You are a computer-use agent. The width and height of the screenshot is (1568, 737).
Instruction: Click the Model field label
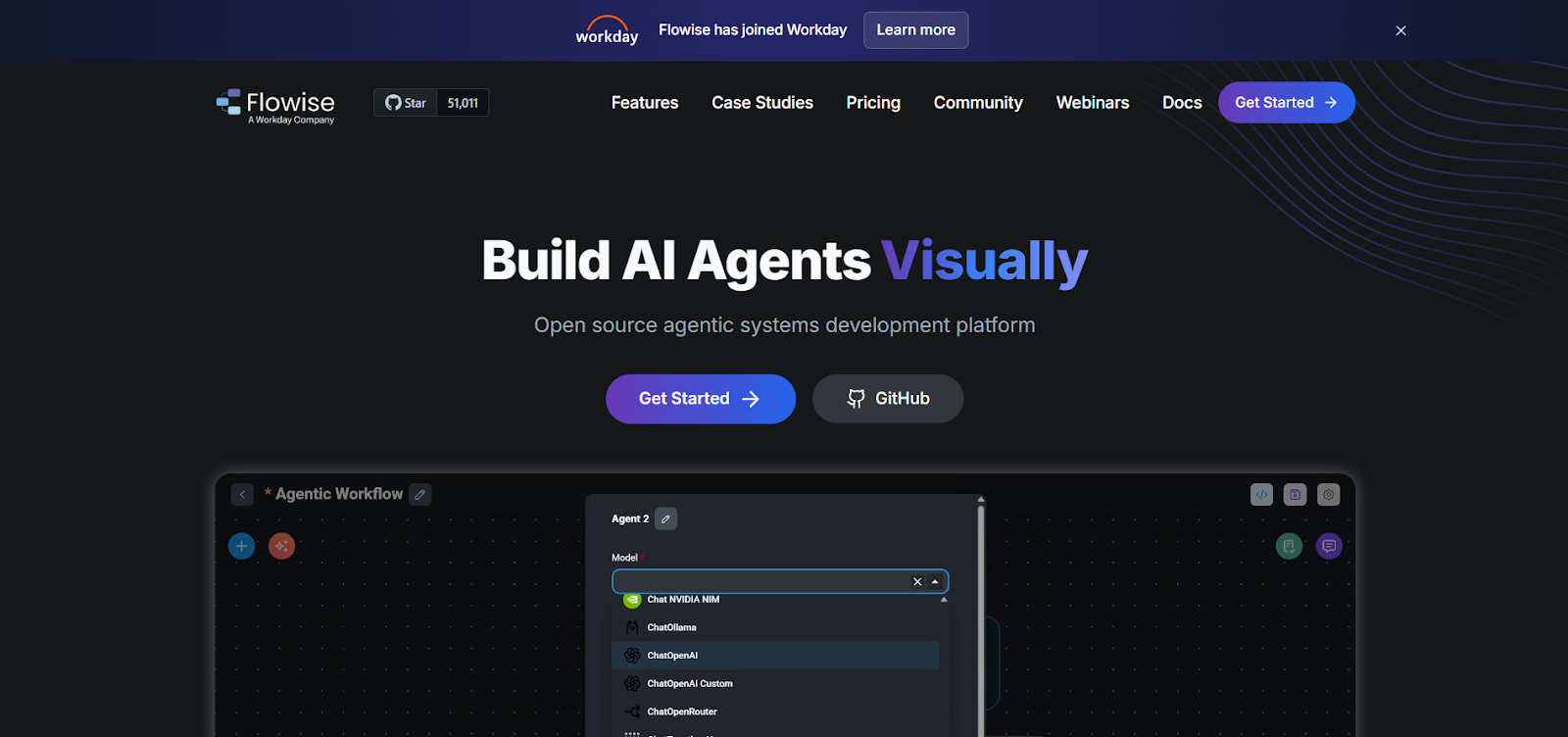[624, 558]
